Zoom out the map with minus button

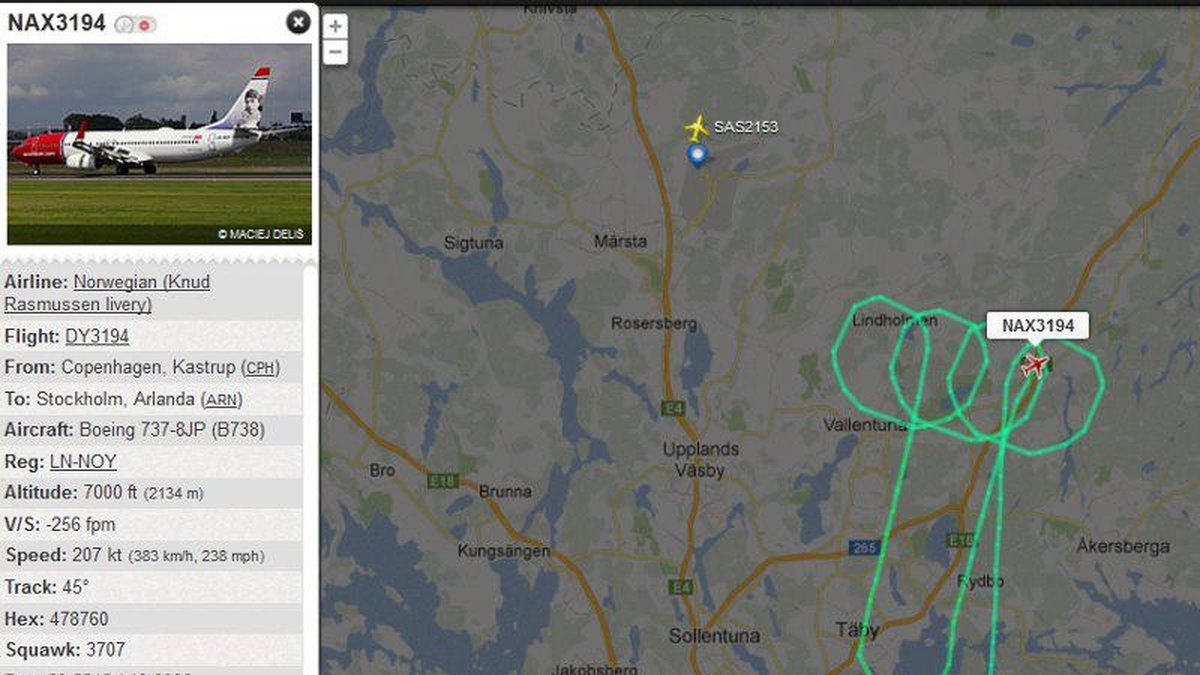coord(336,52)
